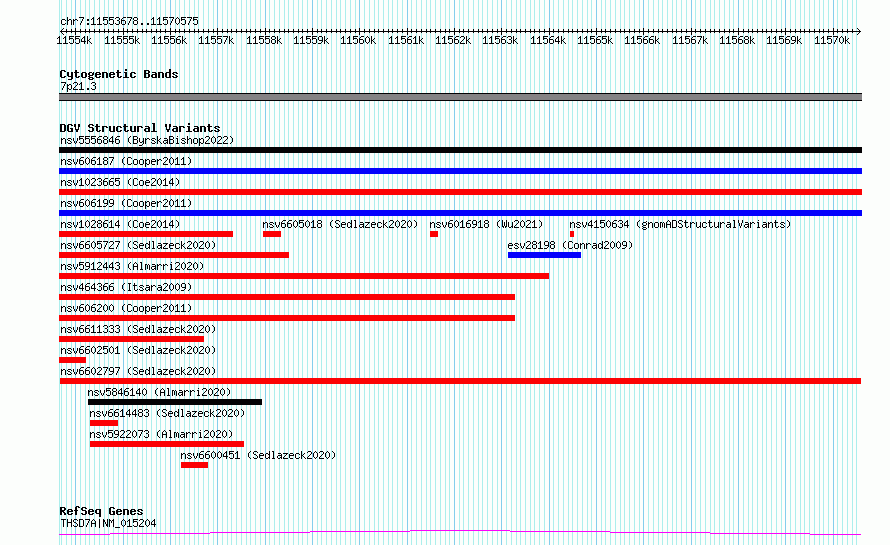The height and width of the screenshot is (545, 890).
Task: Click the RefSeq Genes track title
Action: 101,512
